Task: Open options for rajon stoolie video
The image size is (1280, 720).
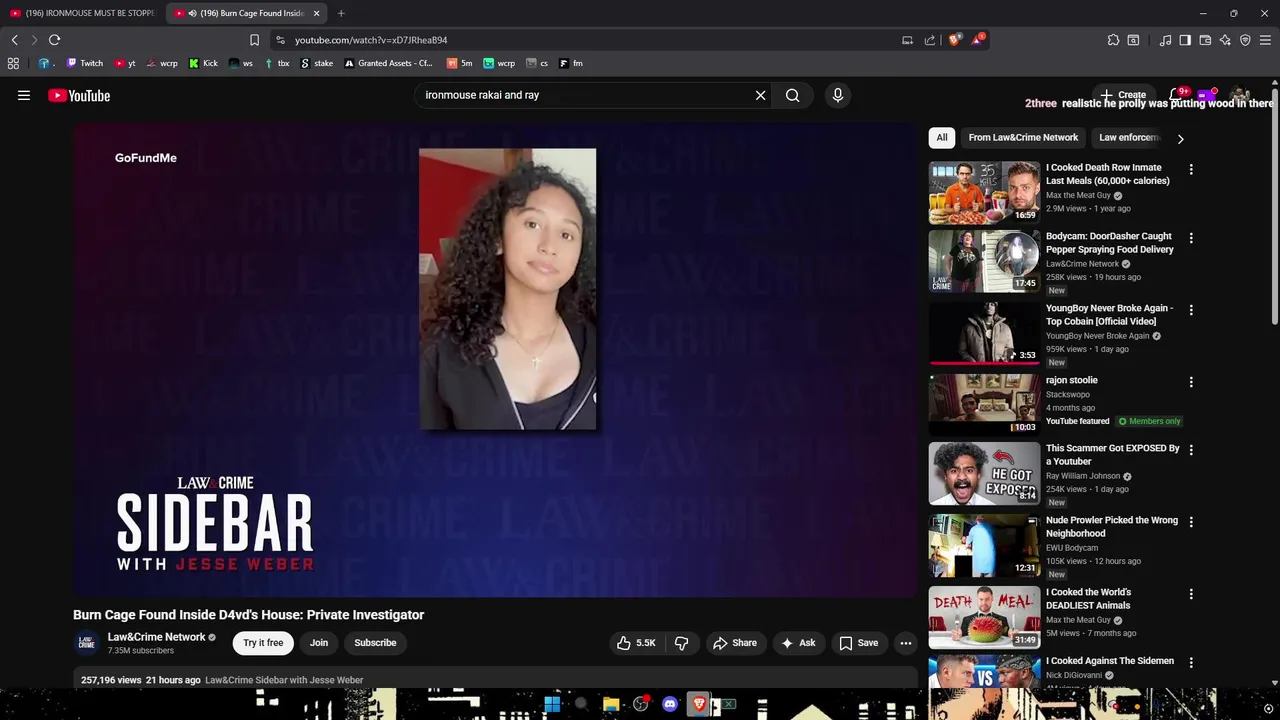Action: point(1190,383)
